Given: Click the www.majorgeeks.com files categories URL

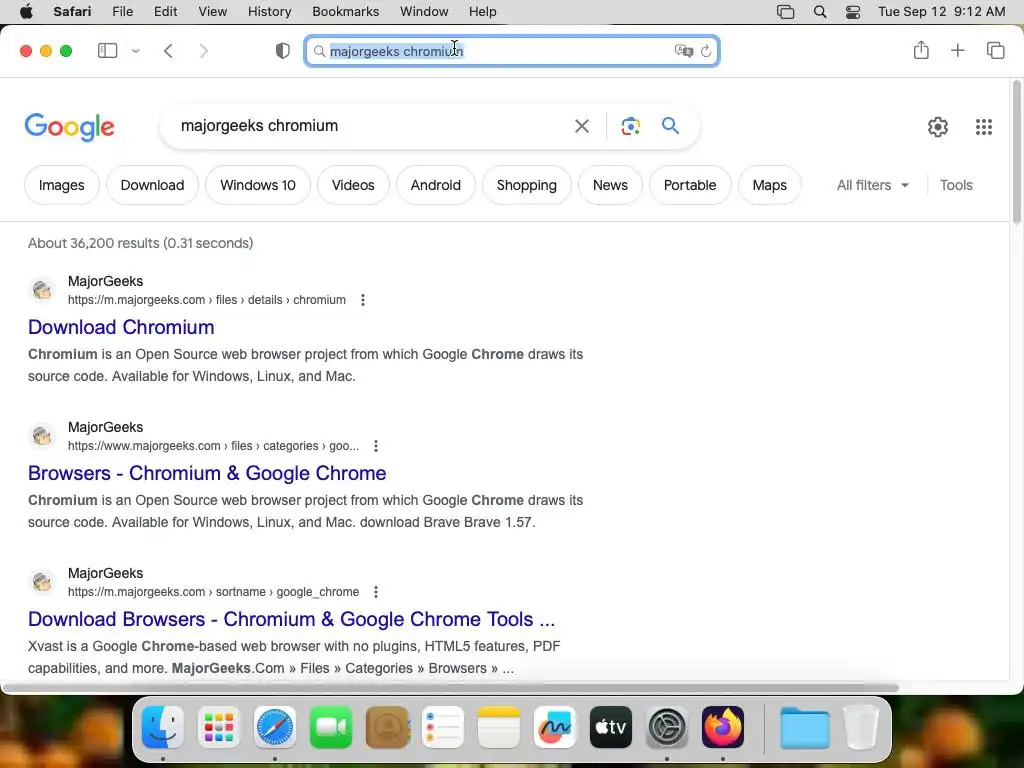Looking at the screenshot, I should coord(214,446).
